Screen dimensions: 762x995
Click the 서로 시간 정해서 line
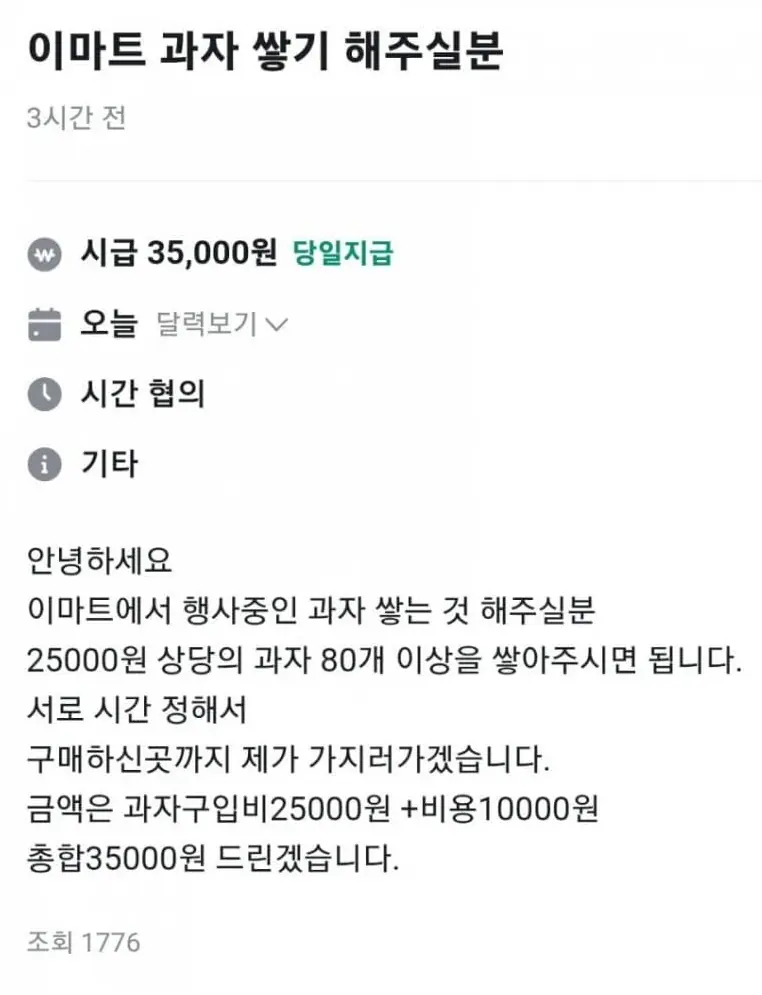click(137, 710)
